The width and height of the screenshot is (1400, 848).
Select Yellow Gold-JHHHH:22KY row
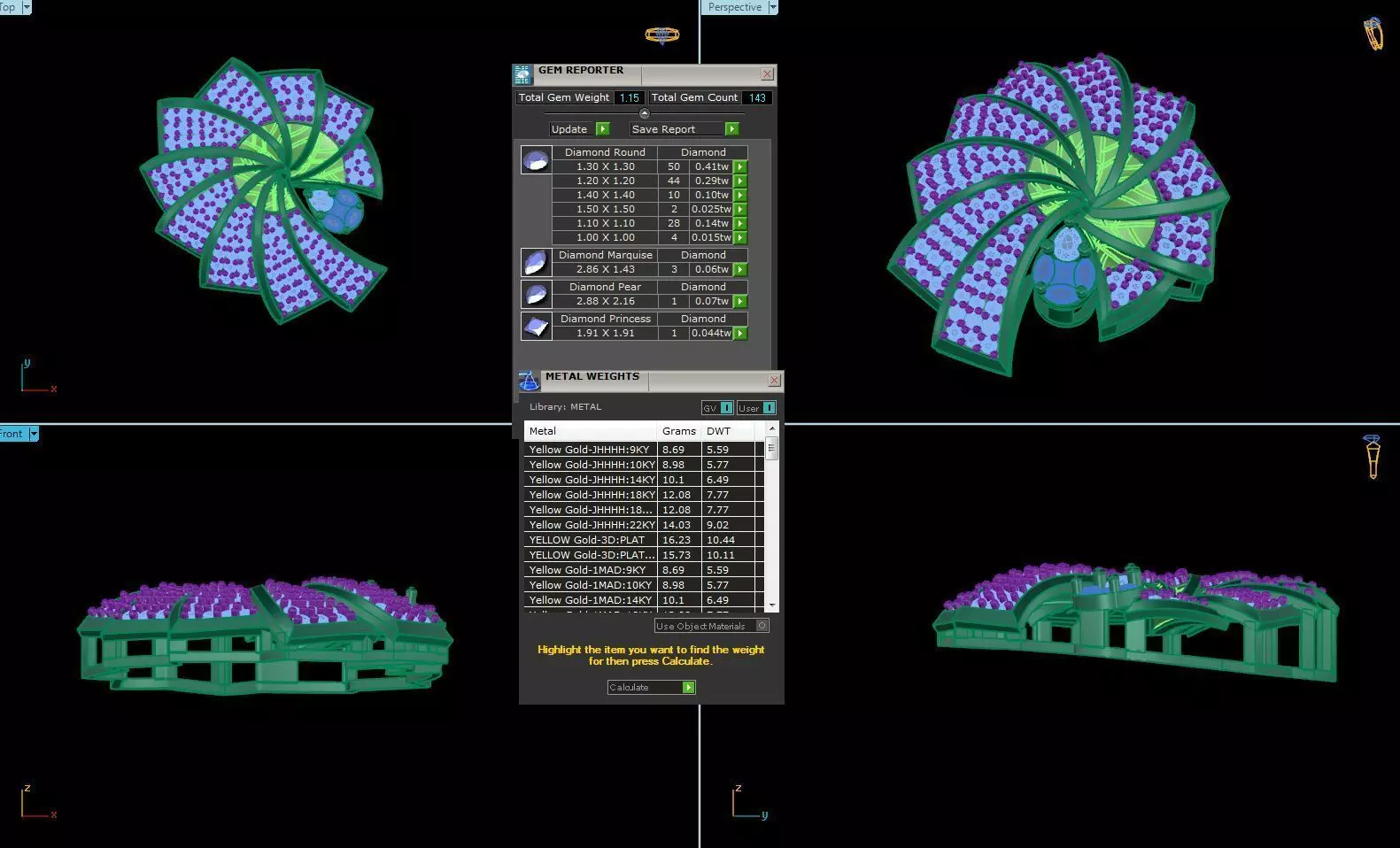[644, 525]
